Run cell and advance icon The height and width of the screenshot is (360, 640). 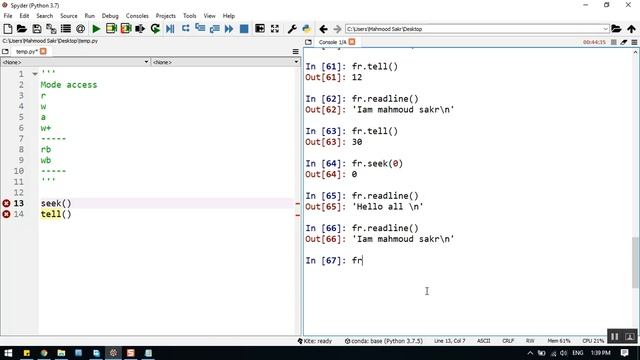pyautogui.click(x=126, y=29)
